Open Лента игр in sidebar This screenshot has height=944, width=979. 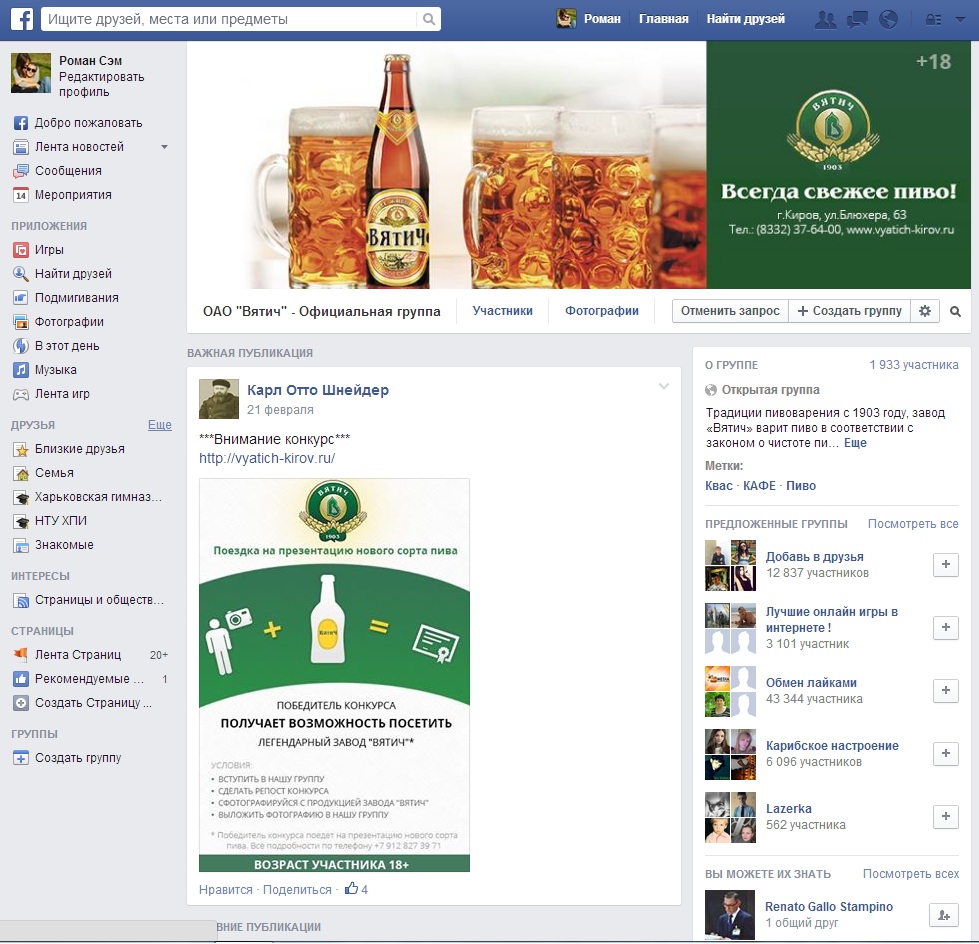click(52, 394)
